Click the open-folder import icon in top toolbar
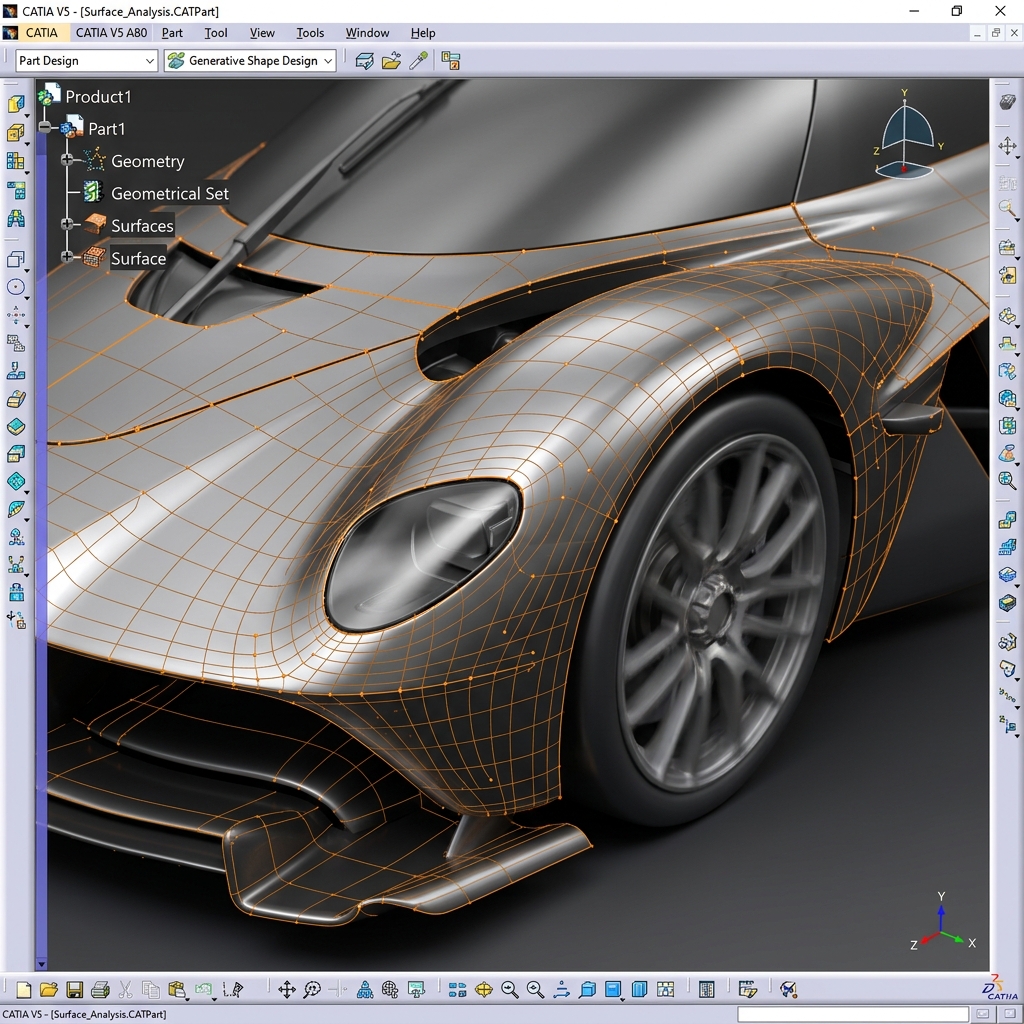Screen dimensions: 1024x1024 click(391, 61)
